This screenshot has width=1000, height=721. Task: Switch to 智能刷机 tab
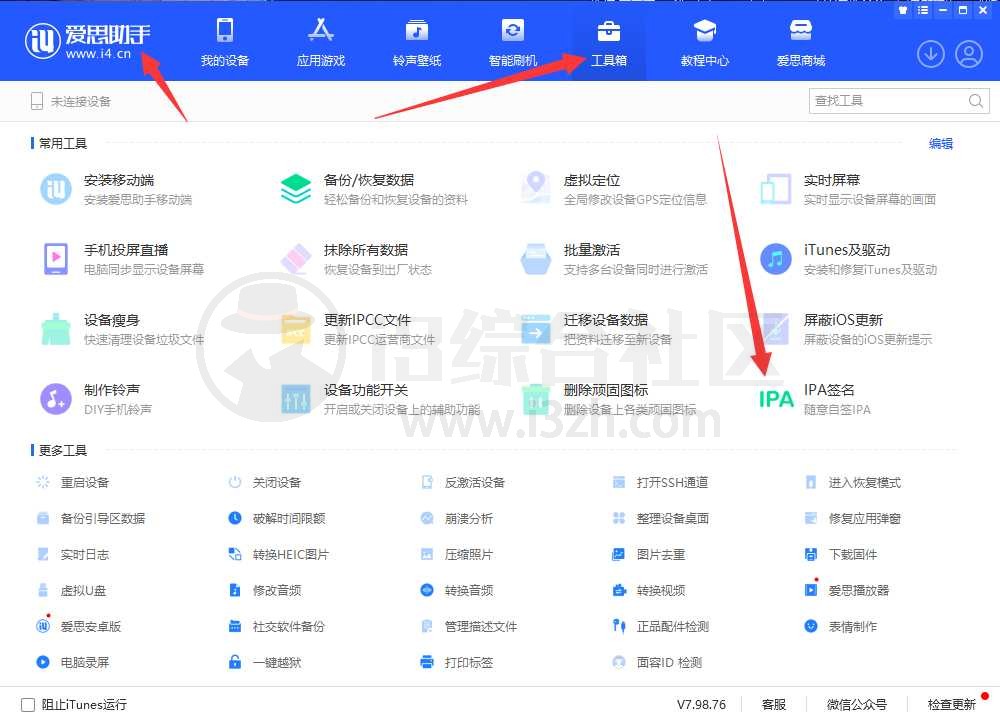pos(513,42)
